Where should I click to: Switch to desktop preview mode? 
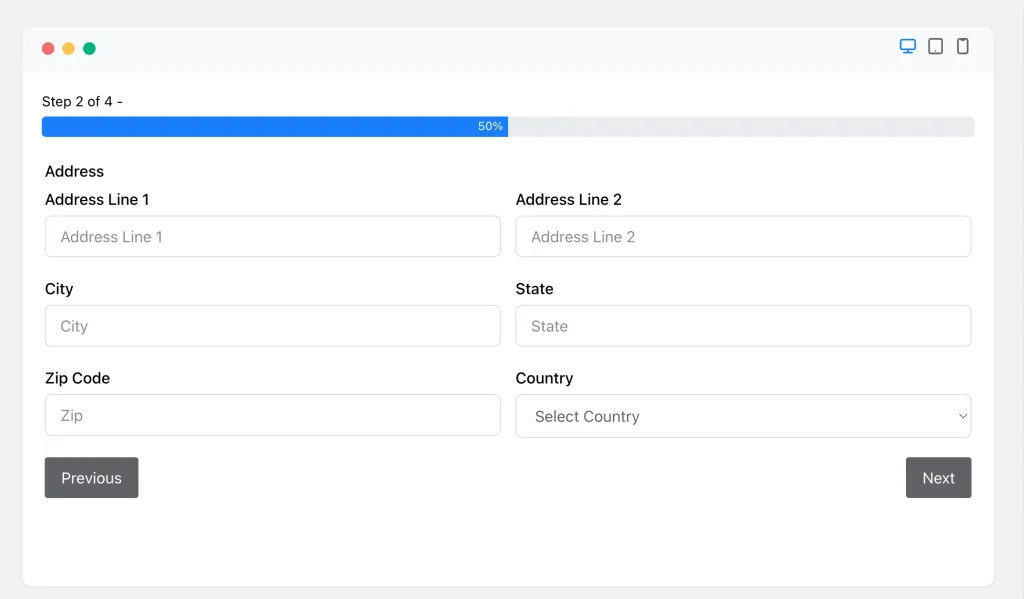907,46
